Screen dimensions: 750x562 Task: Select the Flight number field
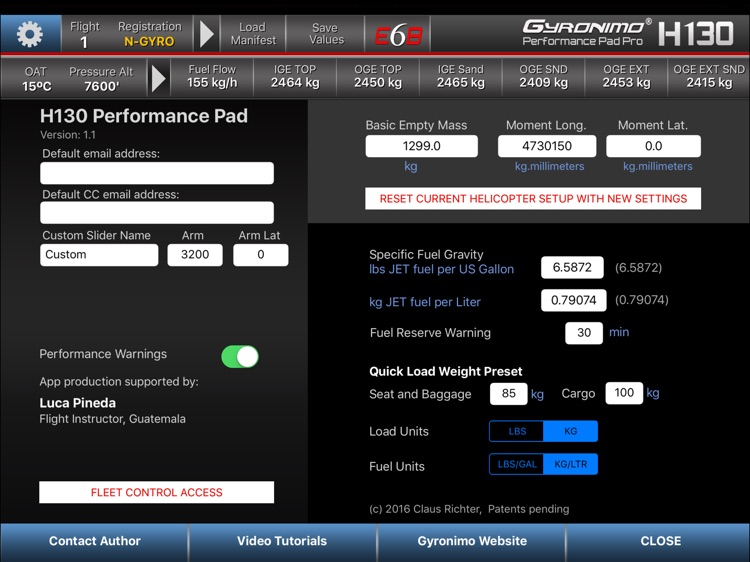click(84, 34)
